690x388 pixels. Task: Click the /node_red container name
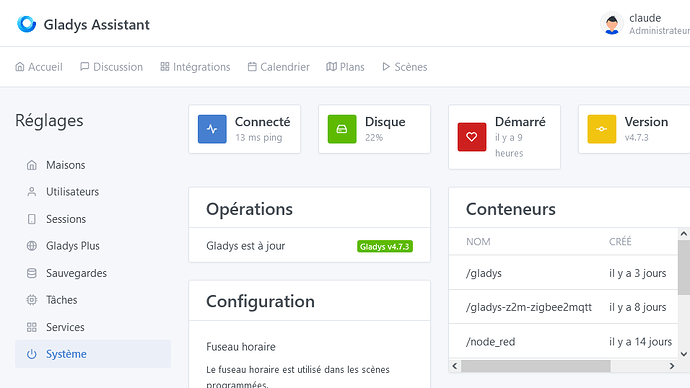(x=491, y=342)
